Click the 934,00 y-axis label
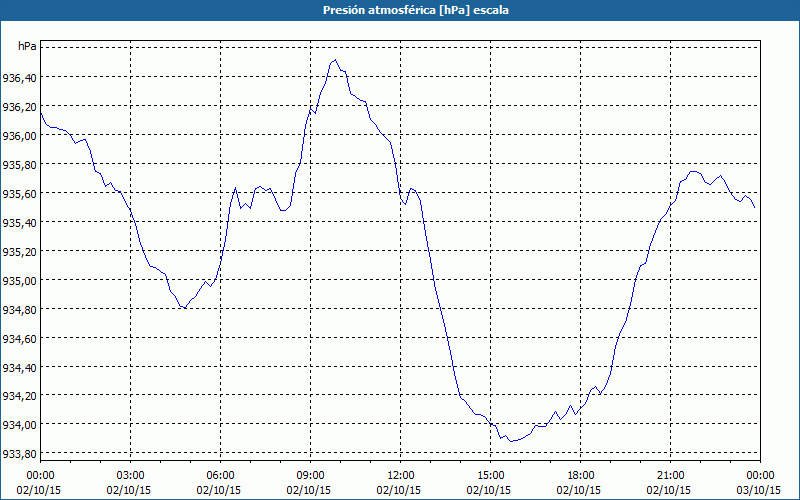The image size is (800, 500). coord(19,425)
